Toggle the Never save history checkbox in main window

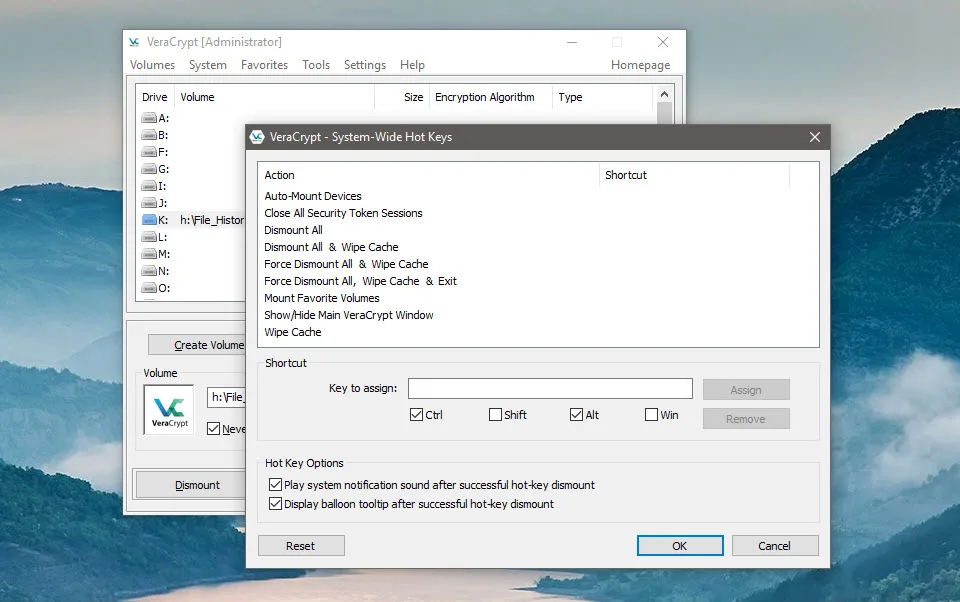pyautogui.click(x=213, y=429)
